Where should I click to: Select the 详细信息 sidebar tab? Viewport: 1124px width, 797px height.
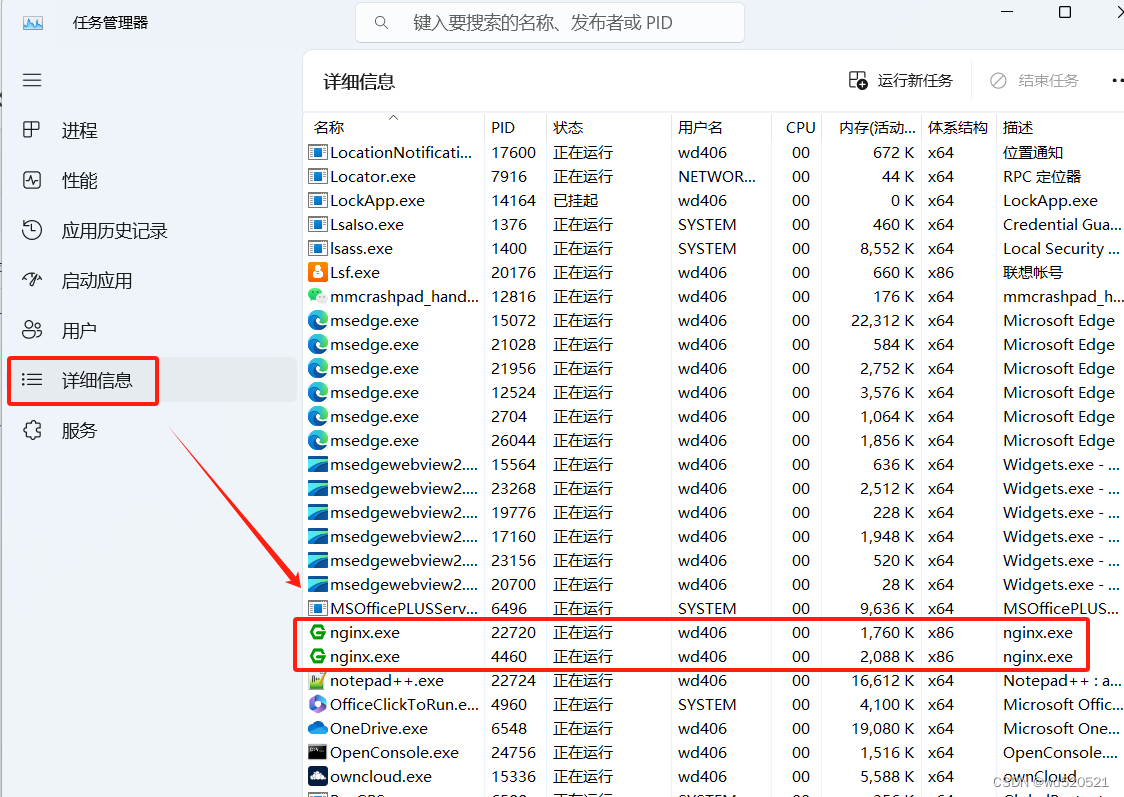[152, 381]
